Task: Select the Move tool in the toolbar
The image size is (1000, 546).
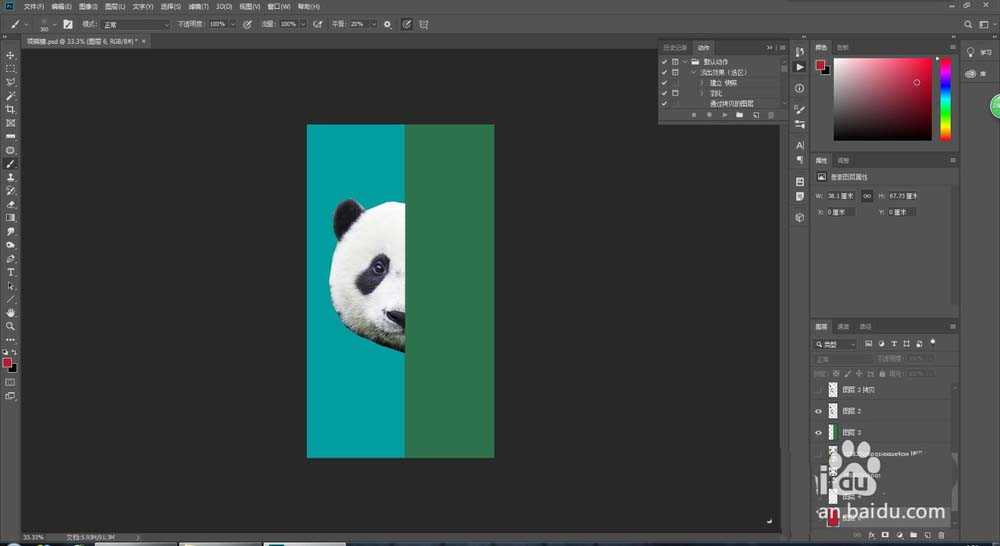Action: click(x=11, y=55)
